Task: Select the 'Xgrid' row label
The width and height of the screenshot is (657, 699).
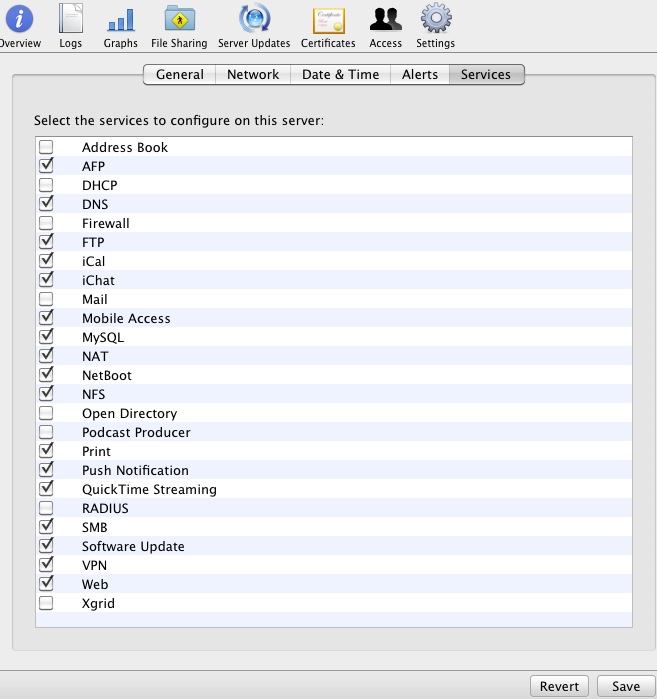Action: (x=99, y=604)
